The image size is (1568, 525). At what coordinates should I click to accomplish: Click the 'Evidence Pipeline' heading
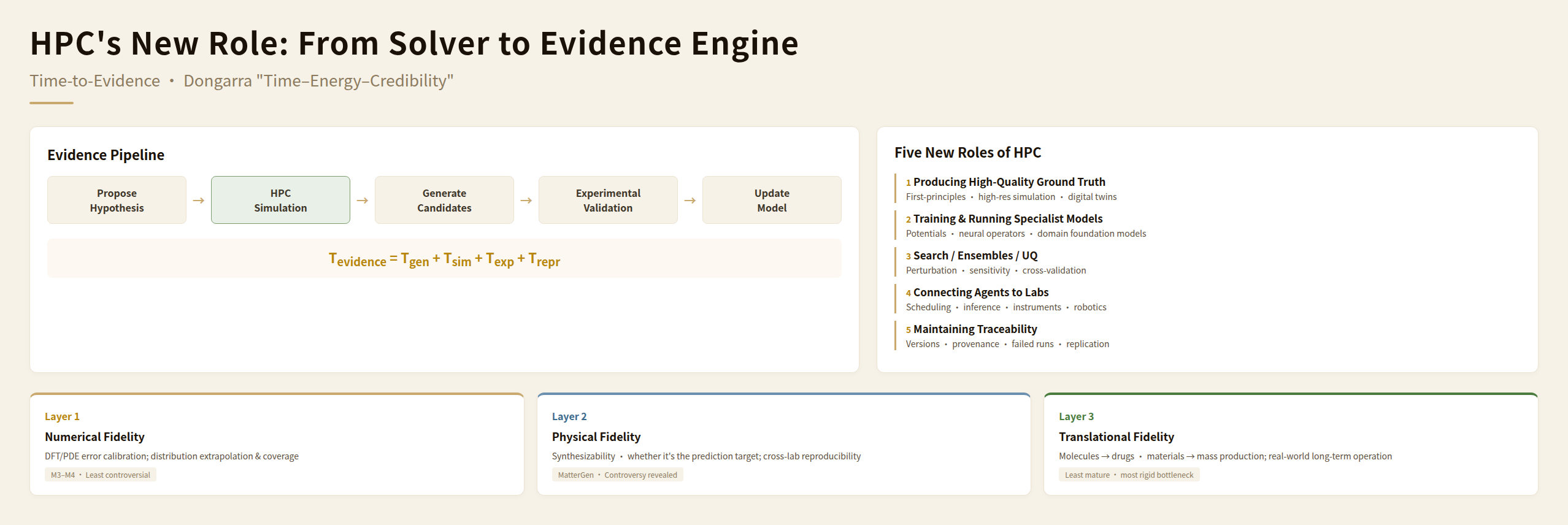pyautogui.click(x=106, y=155)
